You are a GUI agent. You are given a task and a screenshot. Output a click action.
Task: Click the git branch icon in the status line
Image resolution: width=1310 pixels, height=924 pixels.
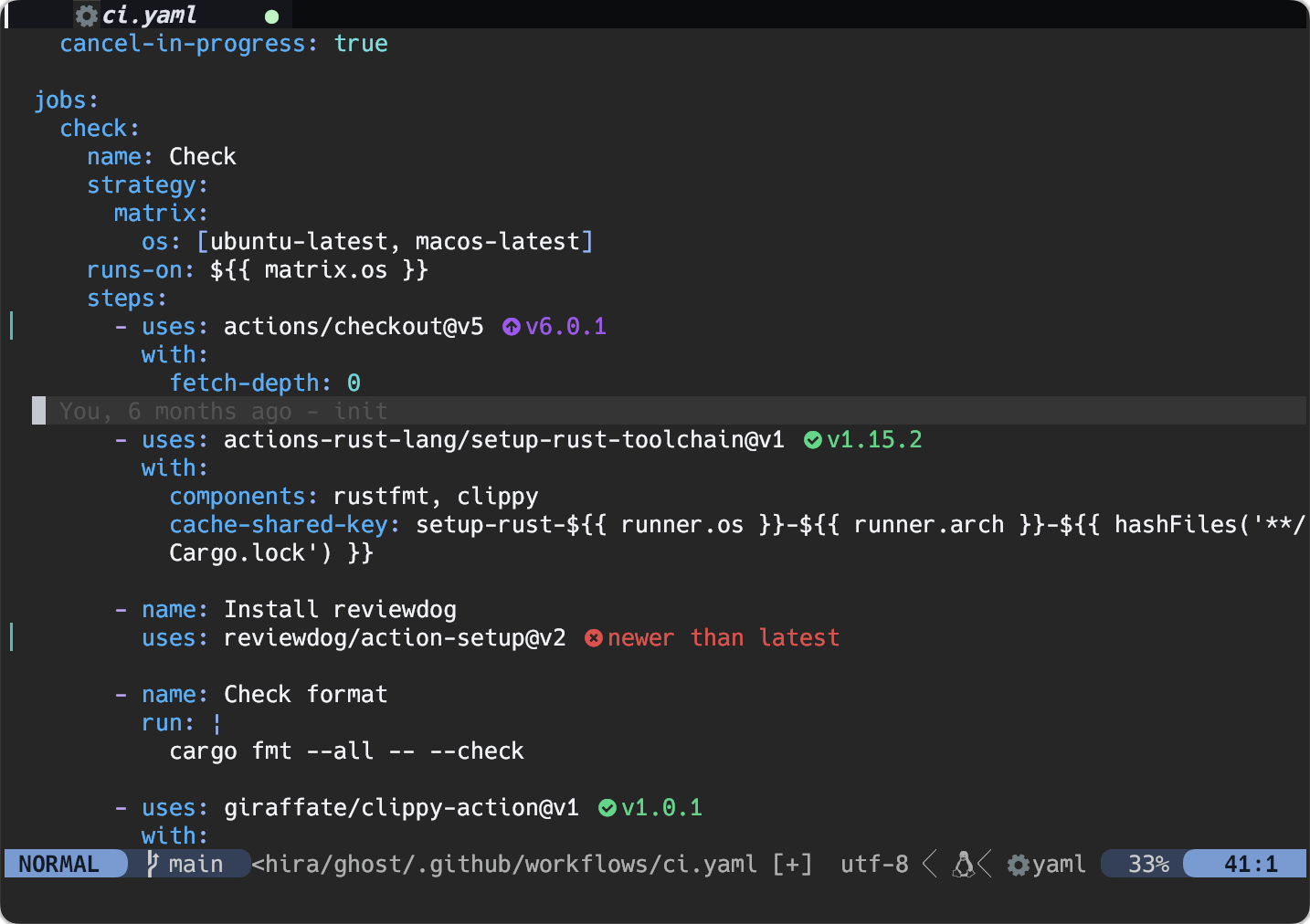tap(153, 864)
